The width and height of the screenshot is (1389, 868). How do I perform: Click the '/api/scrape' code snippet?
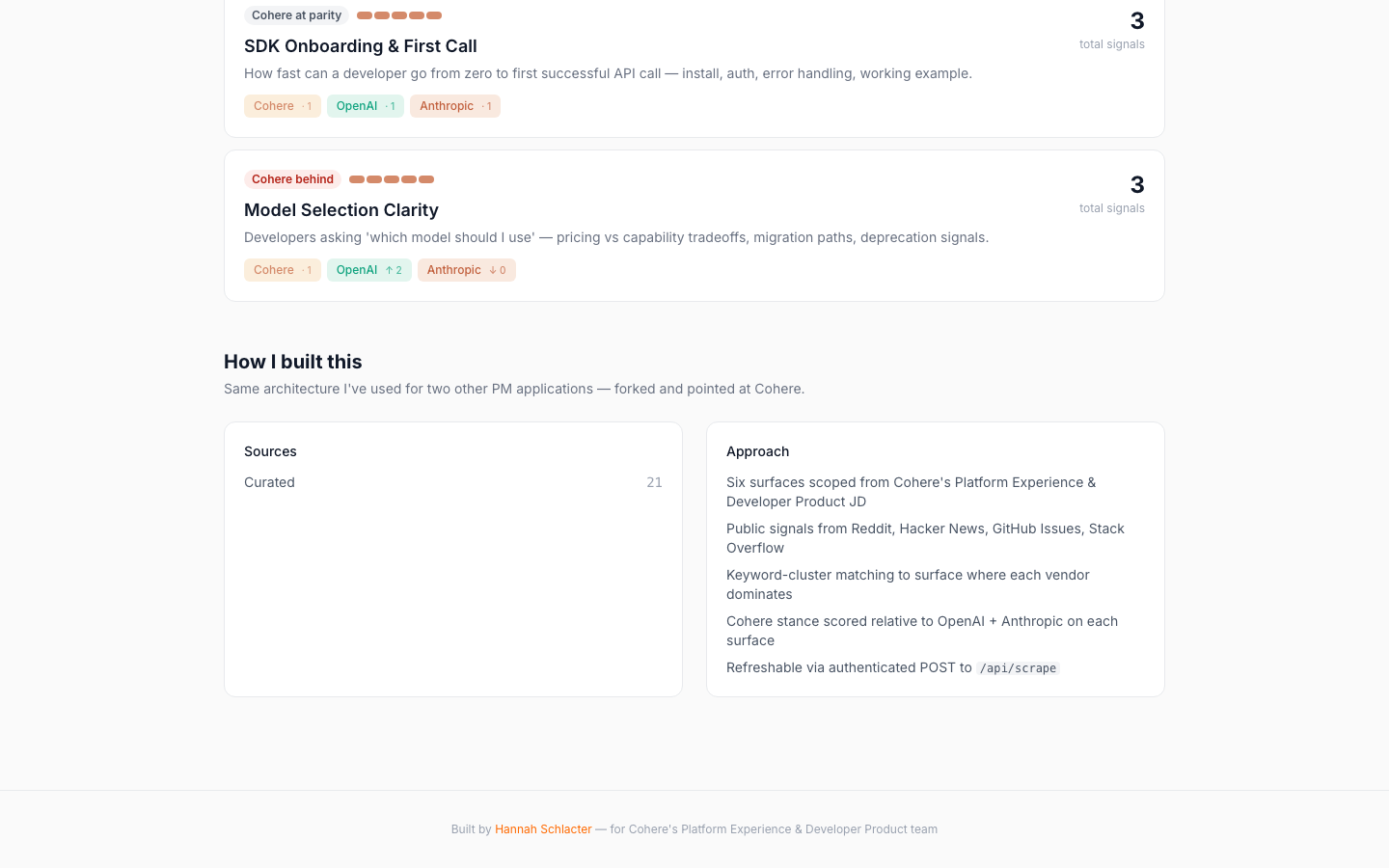tap(1018, 668)
